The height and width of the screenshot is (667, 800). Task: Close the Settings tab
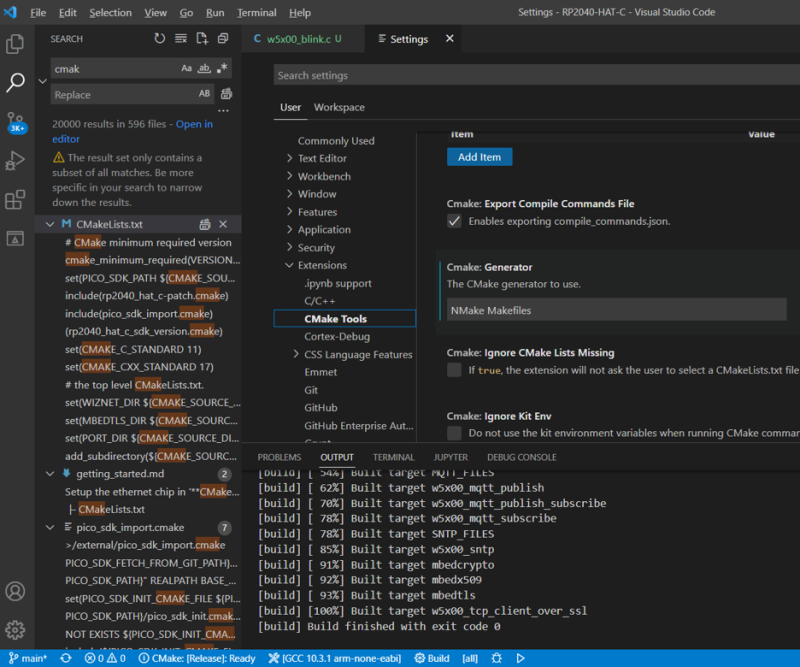(449, 39)
